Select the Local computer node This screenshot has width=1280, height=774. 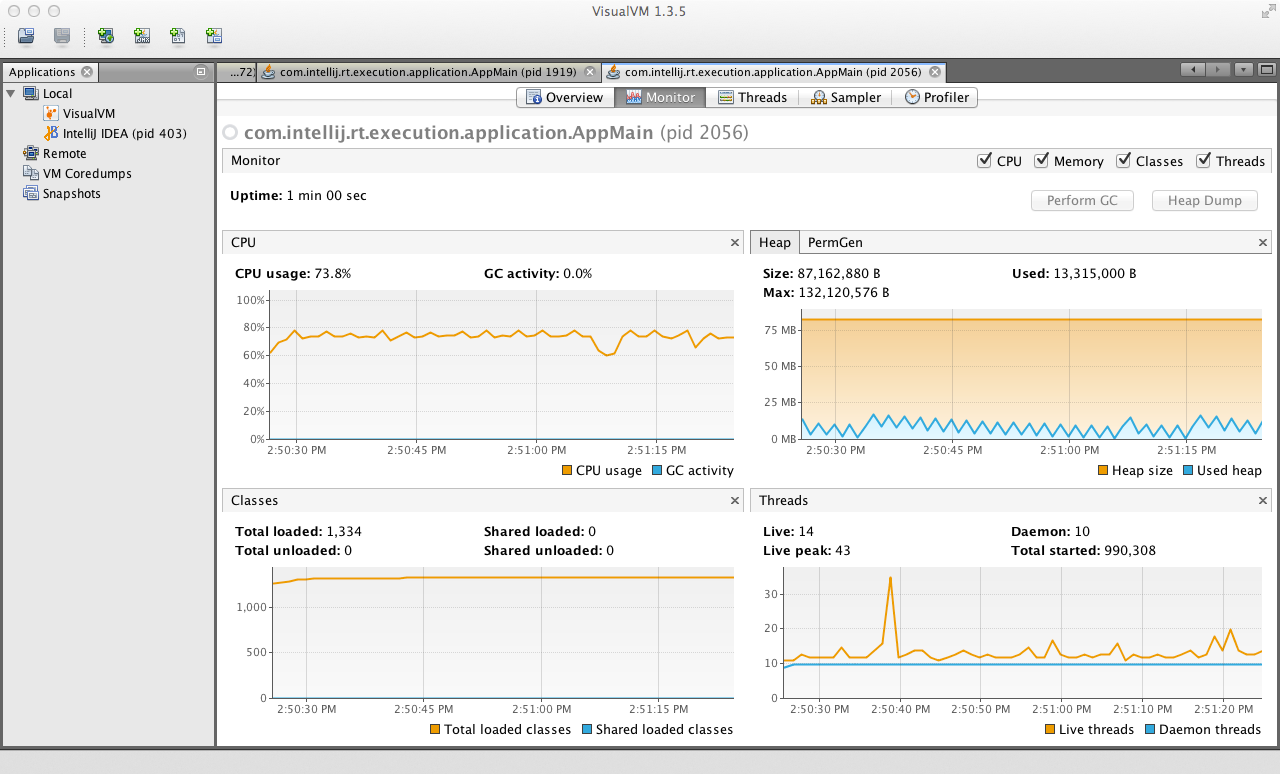(47, 93)
